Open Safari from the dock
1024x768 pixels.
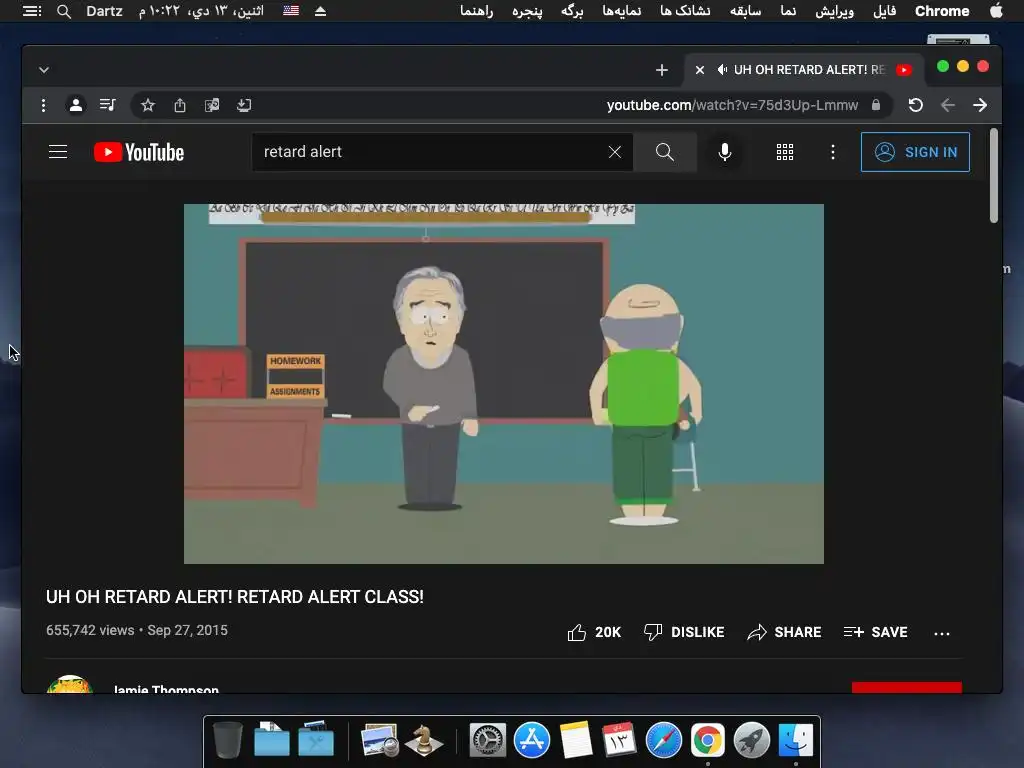coord(664,740)
